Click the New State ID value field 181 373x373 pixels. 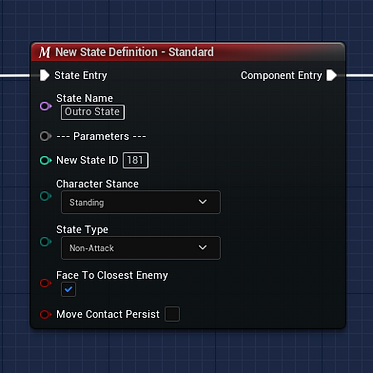pos(135,160)
